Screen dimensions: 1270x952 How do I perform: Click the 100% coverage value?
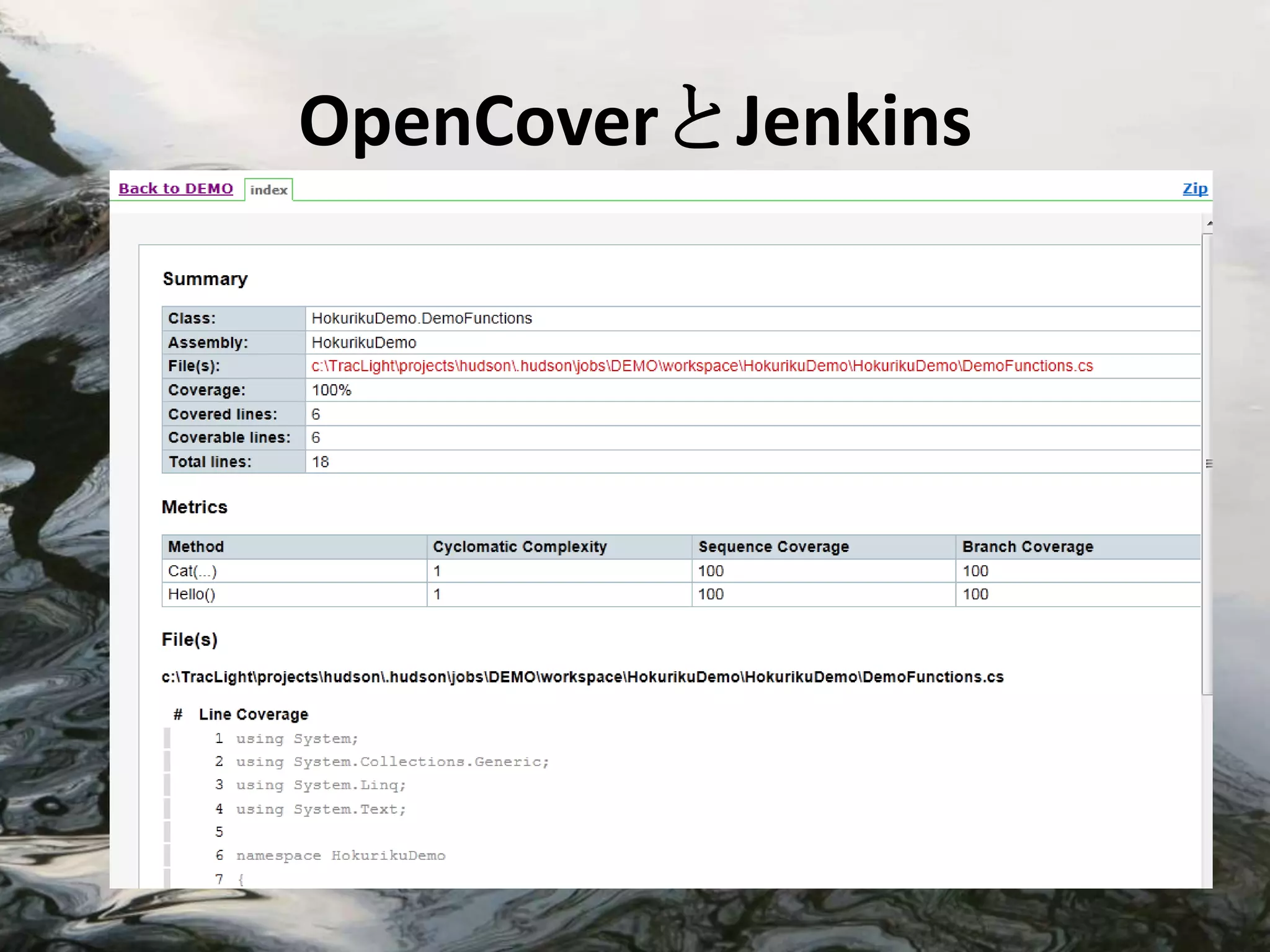tap(331, 390)
